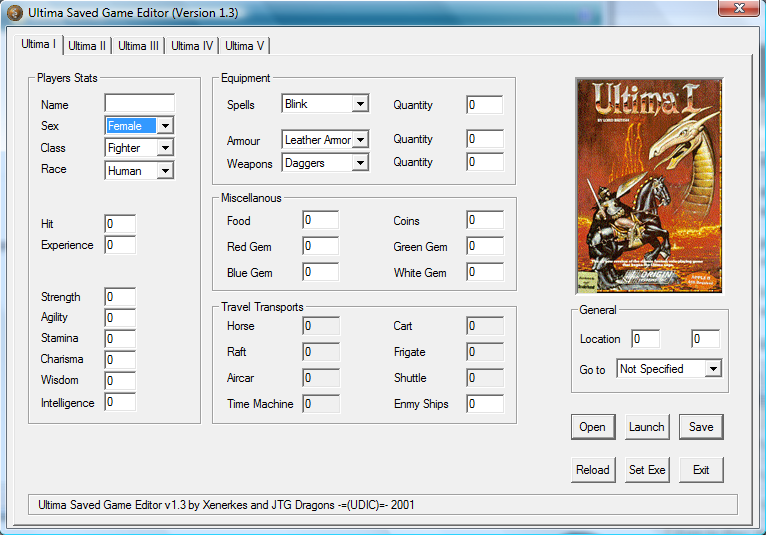This screenshot has width=766, height=535.
Task: Open the Class dropdown list
Action: (x=165, y=148)
